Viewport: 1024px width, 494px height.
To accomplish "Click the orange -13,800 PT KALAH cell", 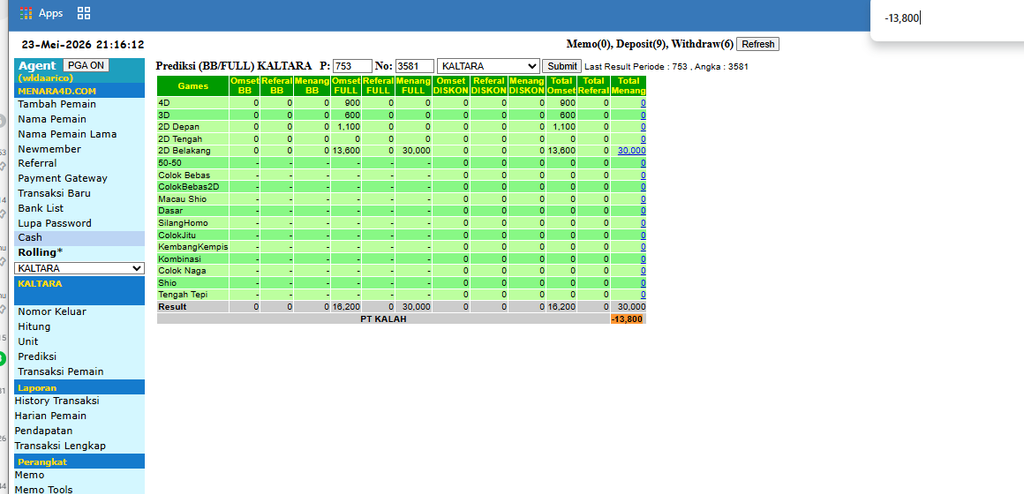I will pyautogui.click(x=628, y=319).
